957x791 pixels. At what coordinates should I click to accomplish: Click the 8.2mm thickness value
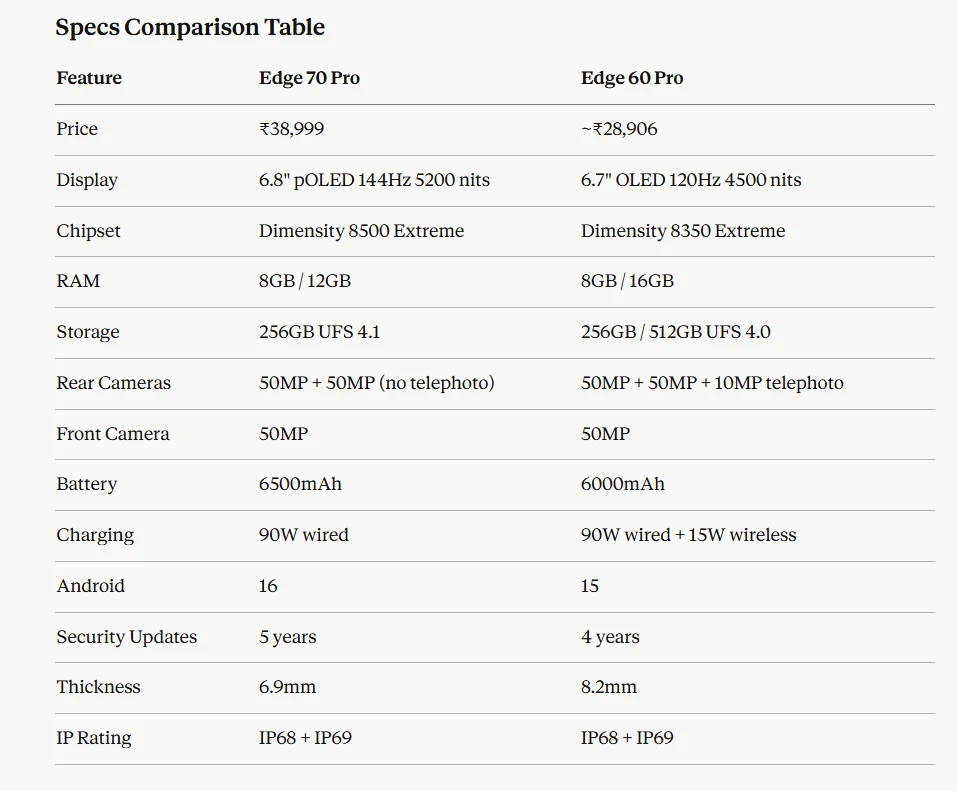(609, 687)
